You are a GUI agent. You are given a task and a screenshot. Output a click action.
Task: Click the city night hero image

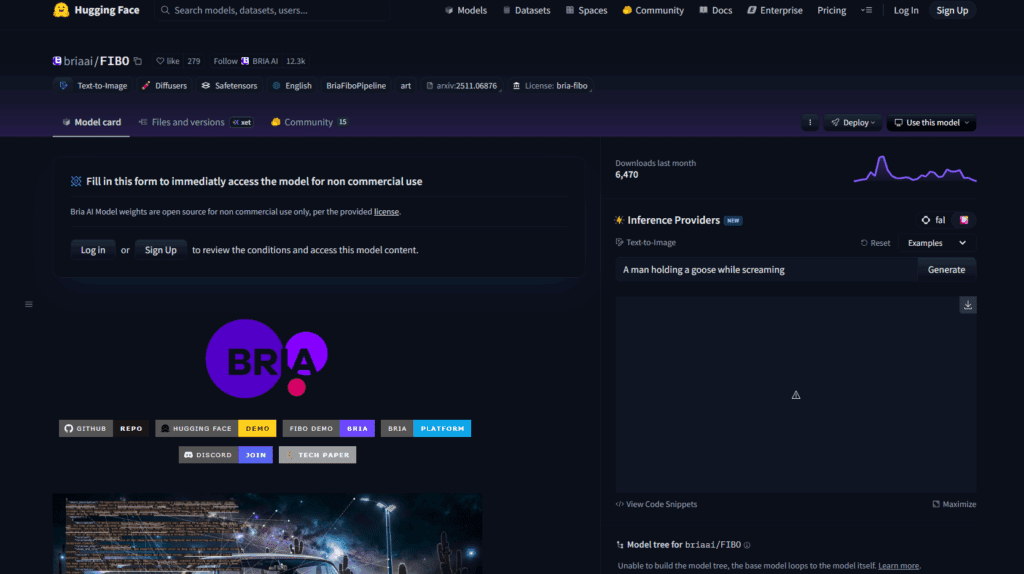(x=267, y=534)
